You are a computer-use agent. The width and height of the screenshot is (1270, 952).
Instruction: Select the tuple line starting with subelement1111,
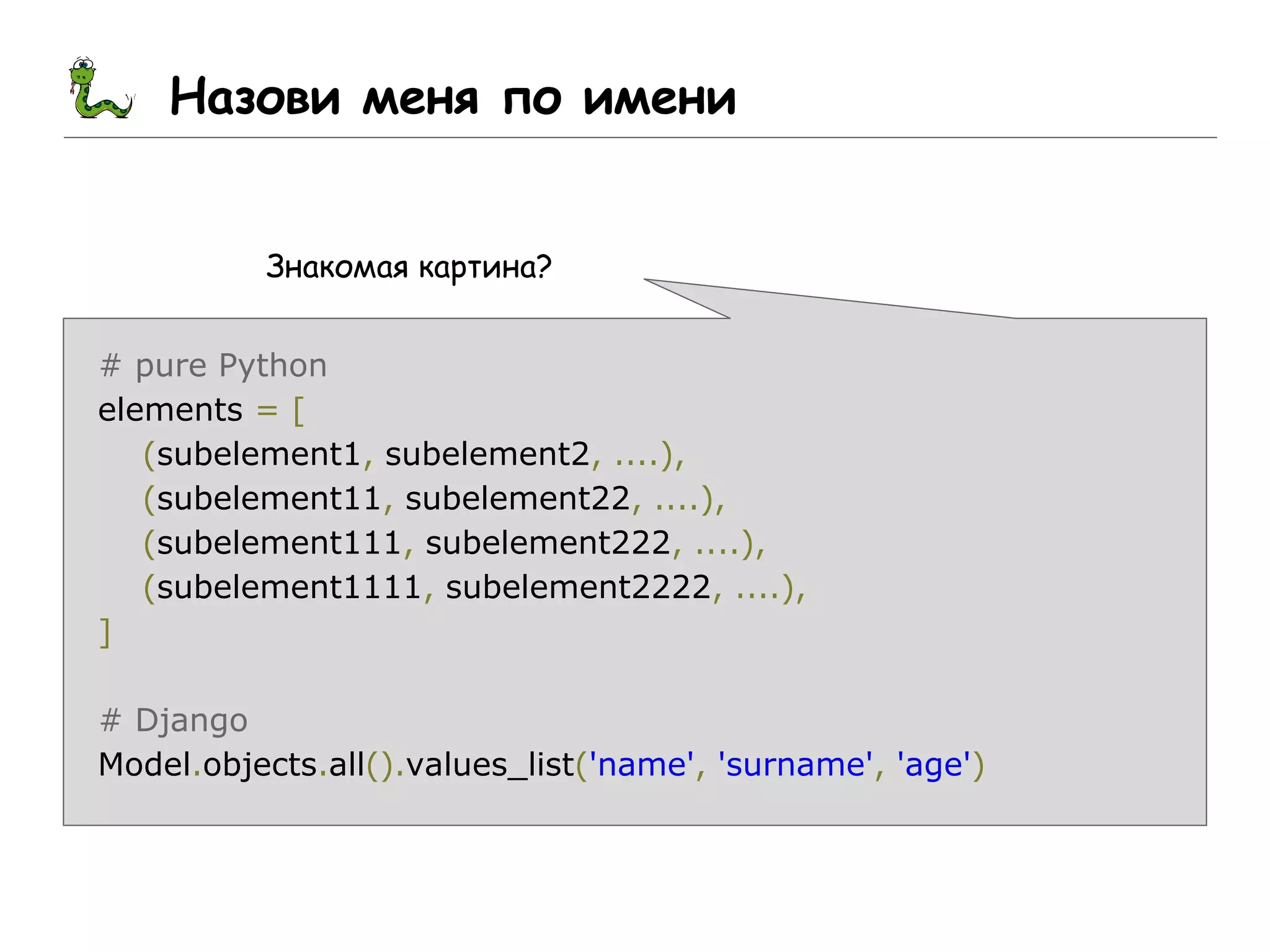point(474,588)
